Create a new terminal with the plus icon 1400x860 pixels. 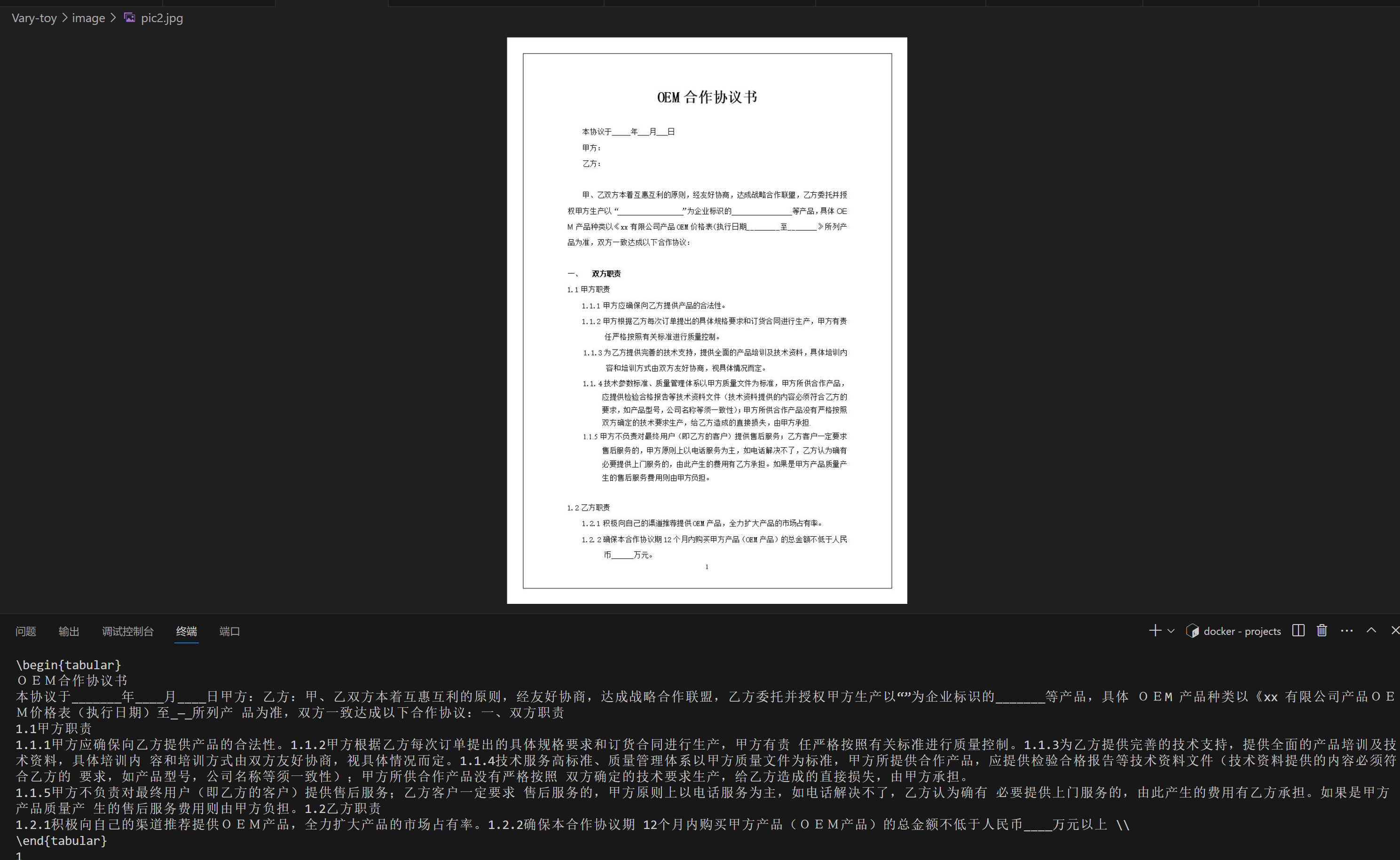pyautogui.click(x=1155, y=631)
